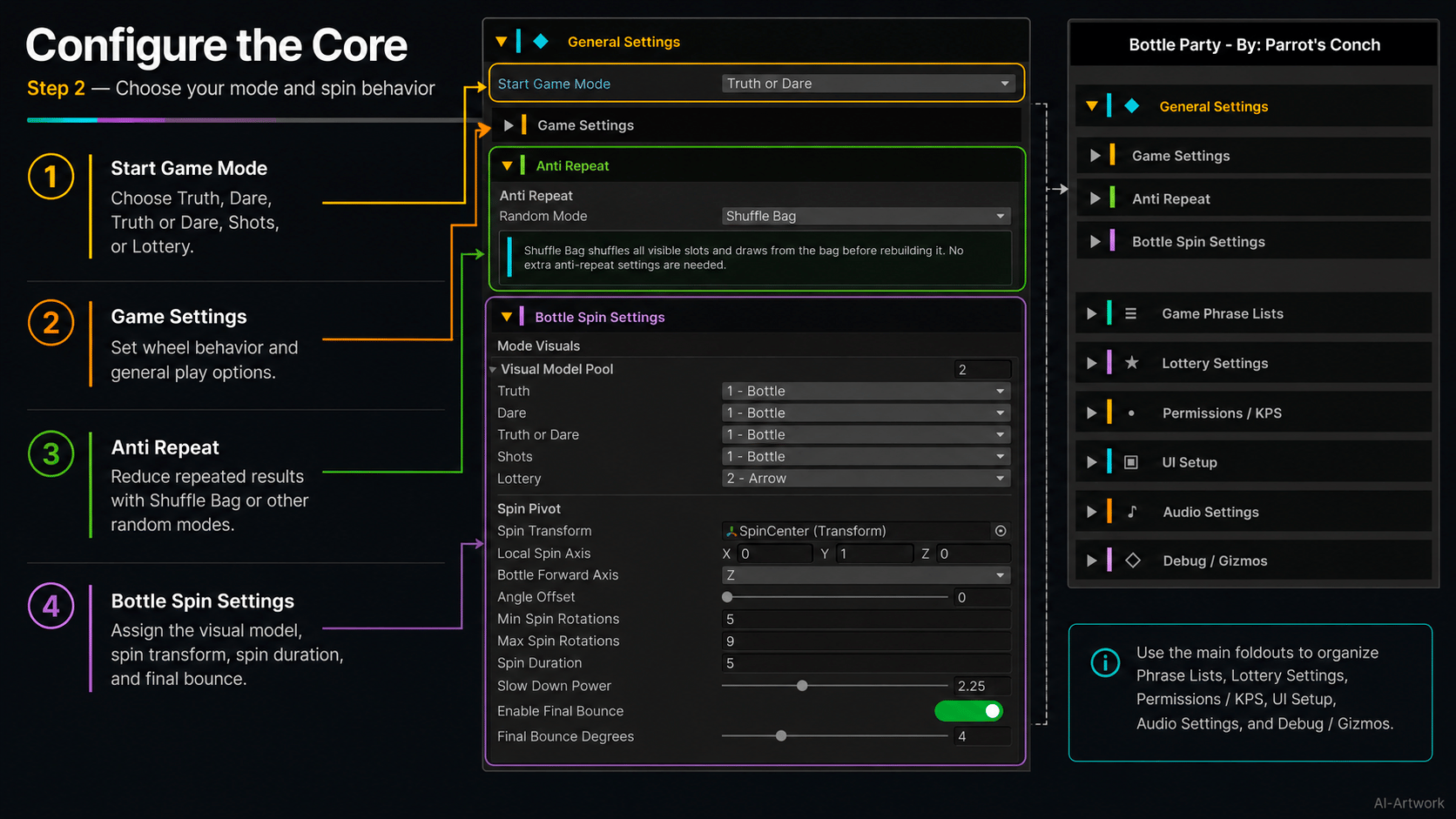The height and width of the screenshot is (819, 1456).
Task: Expand the Lottery Settings foldout
Action: coord(1091,363)
